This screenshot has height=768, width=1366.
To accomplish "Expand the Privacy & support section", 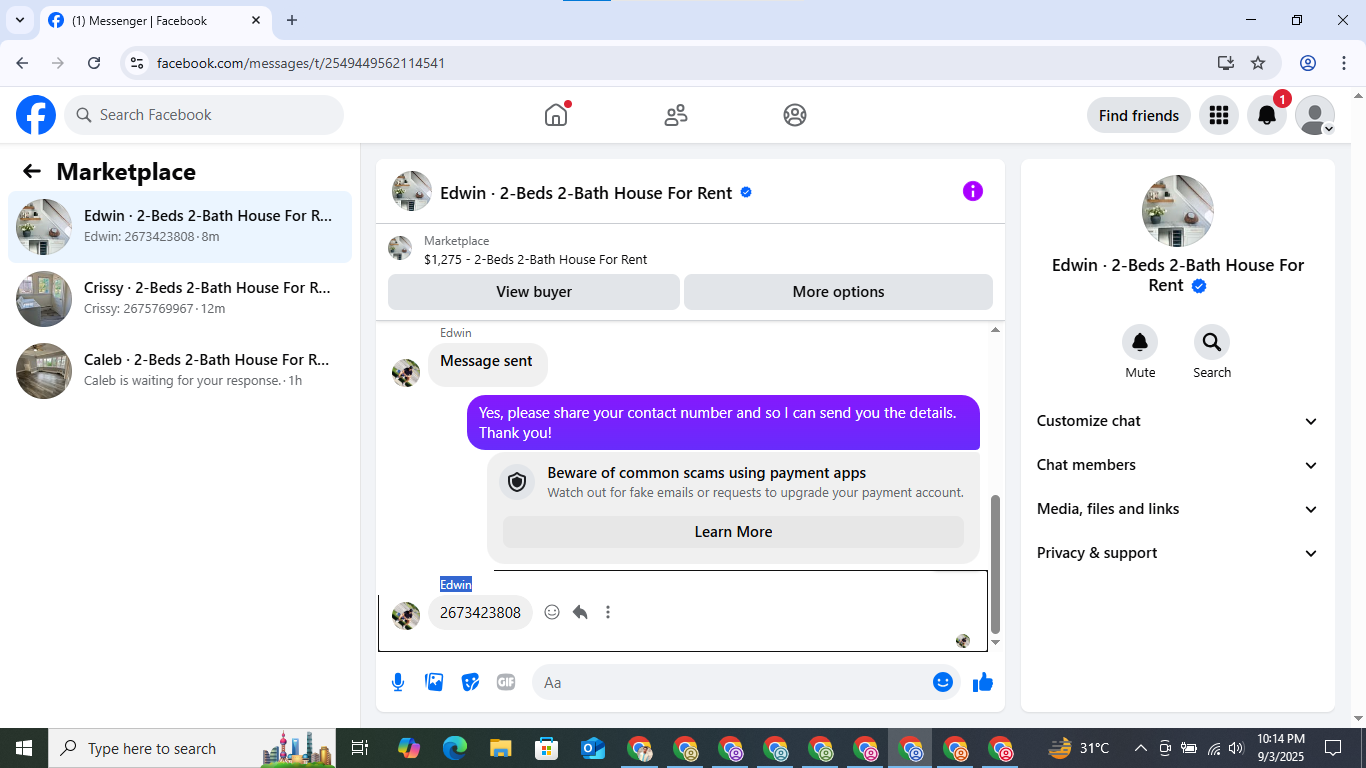I will pos(1178,553).
